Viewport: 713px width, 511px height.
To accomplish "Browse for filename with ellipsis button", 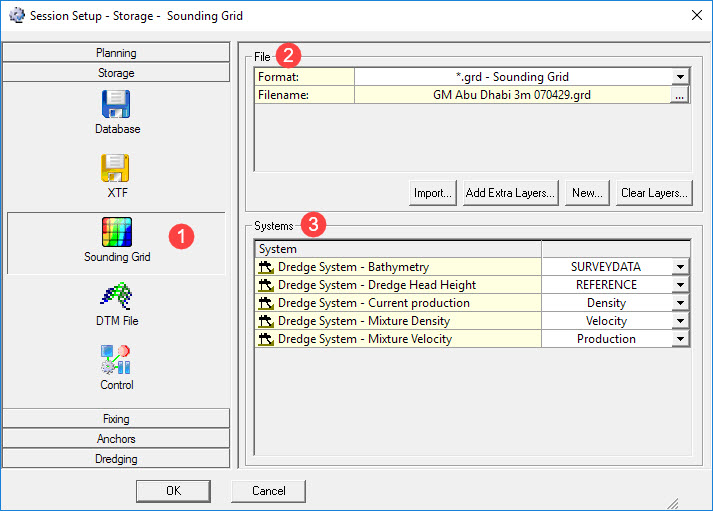I will (679, 95).
